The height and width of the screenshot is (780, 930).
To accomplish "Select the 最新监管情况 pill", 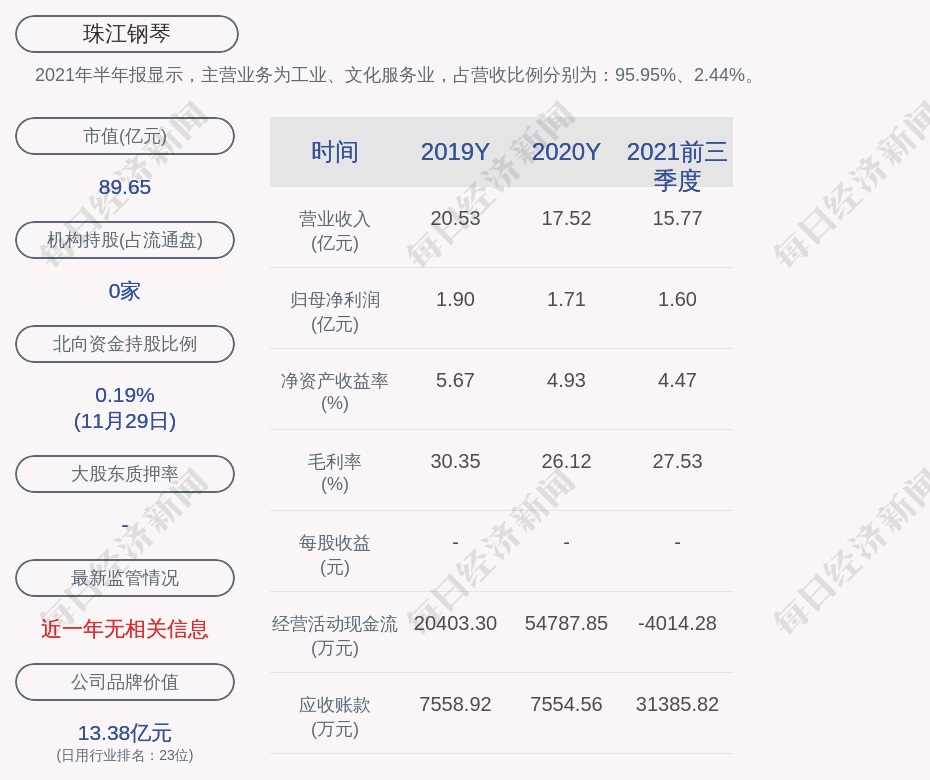I will coord(125,578).
